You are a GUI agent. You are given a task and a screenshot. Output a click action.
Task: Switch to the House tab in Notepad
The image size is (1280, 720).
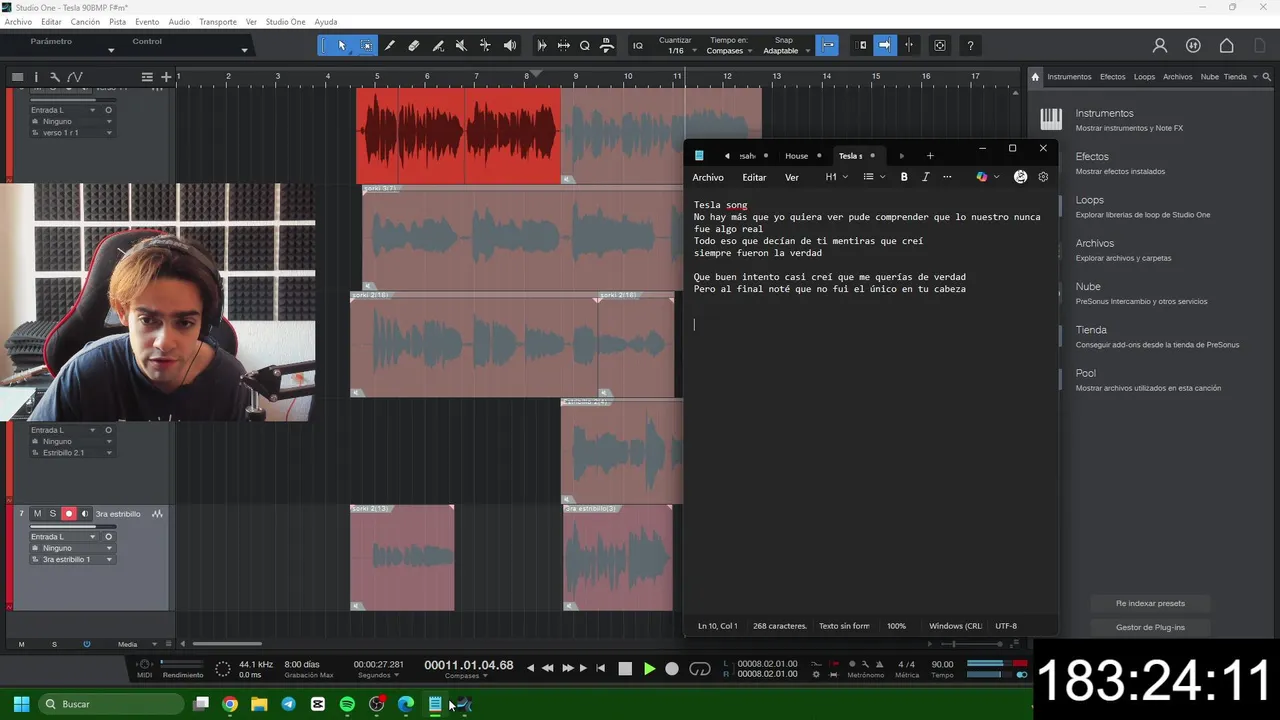pyautogui.click(x=797, y=156)
